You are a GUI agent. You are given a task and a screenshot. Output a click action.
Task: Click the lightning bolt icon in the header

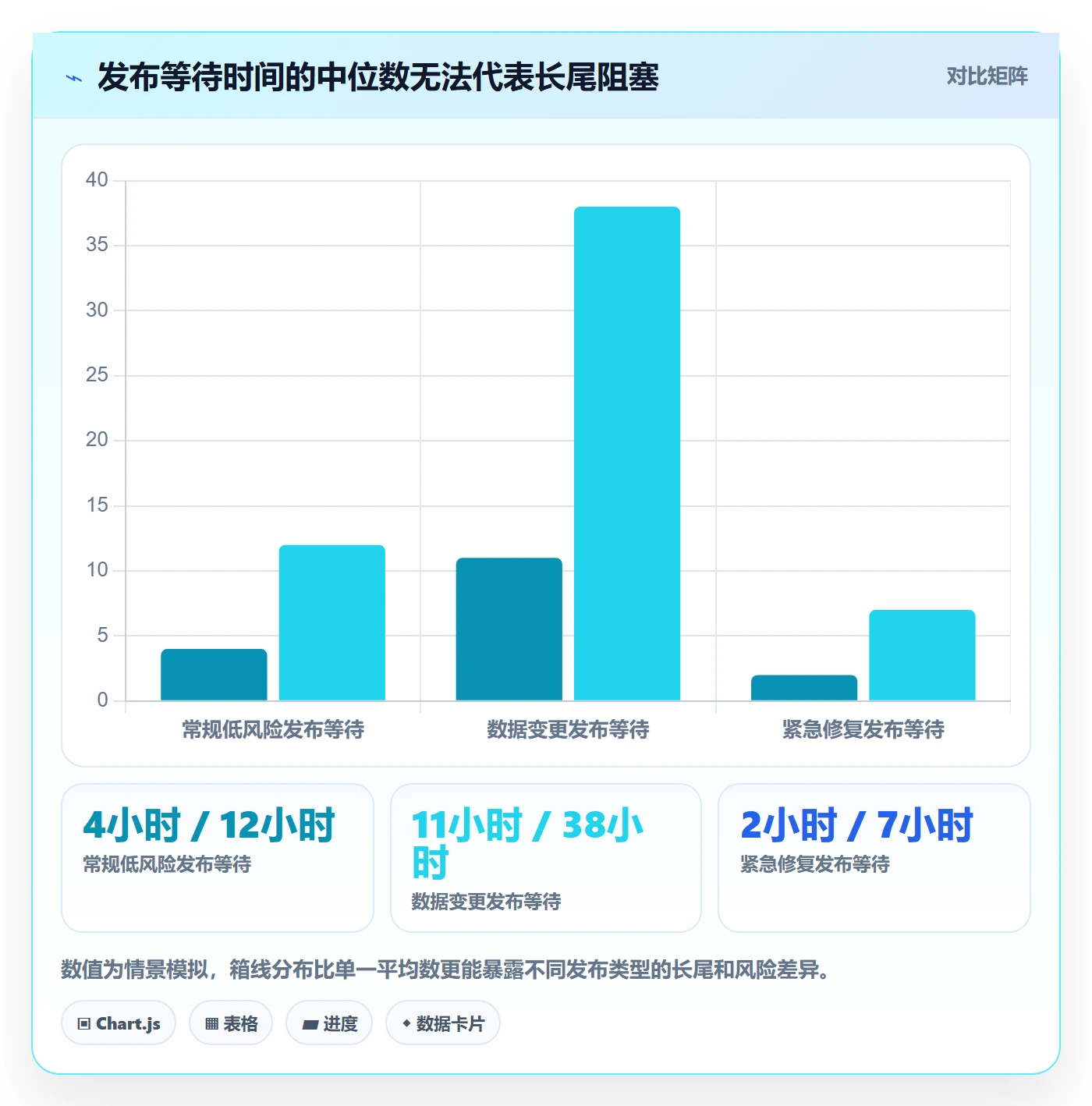pyautogui.click(x=74, y=78)
